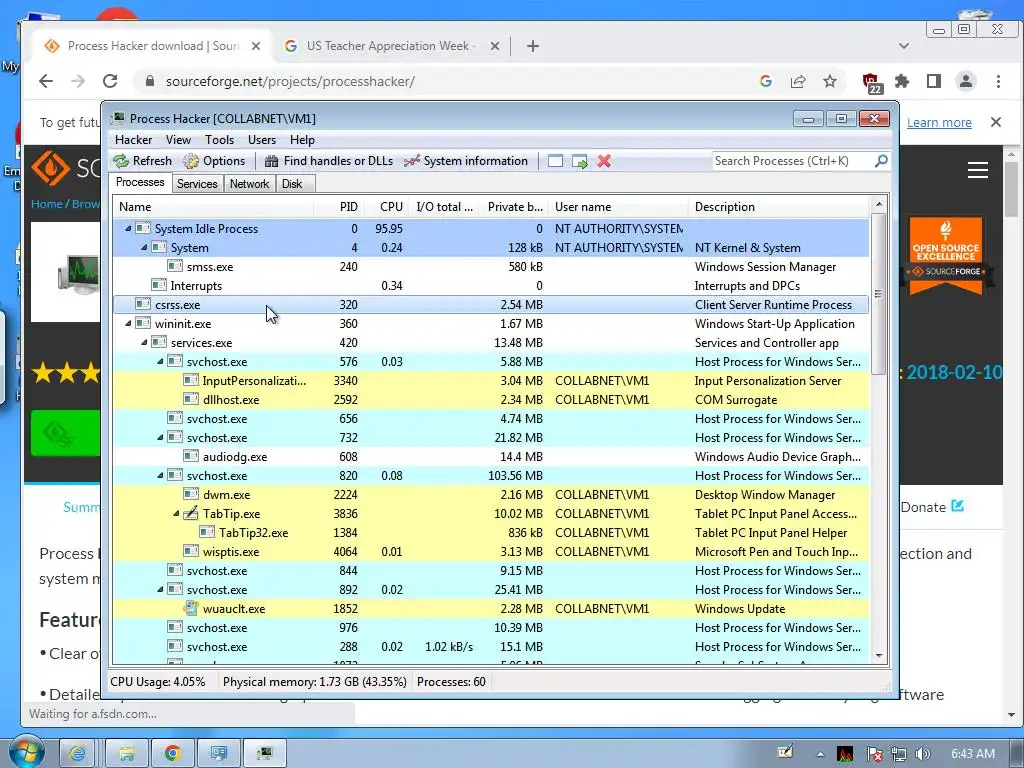Click process list scroll down arrow

pyautogui.click(x=878, y=655)
